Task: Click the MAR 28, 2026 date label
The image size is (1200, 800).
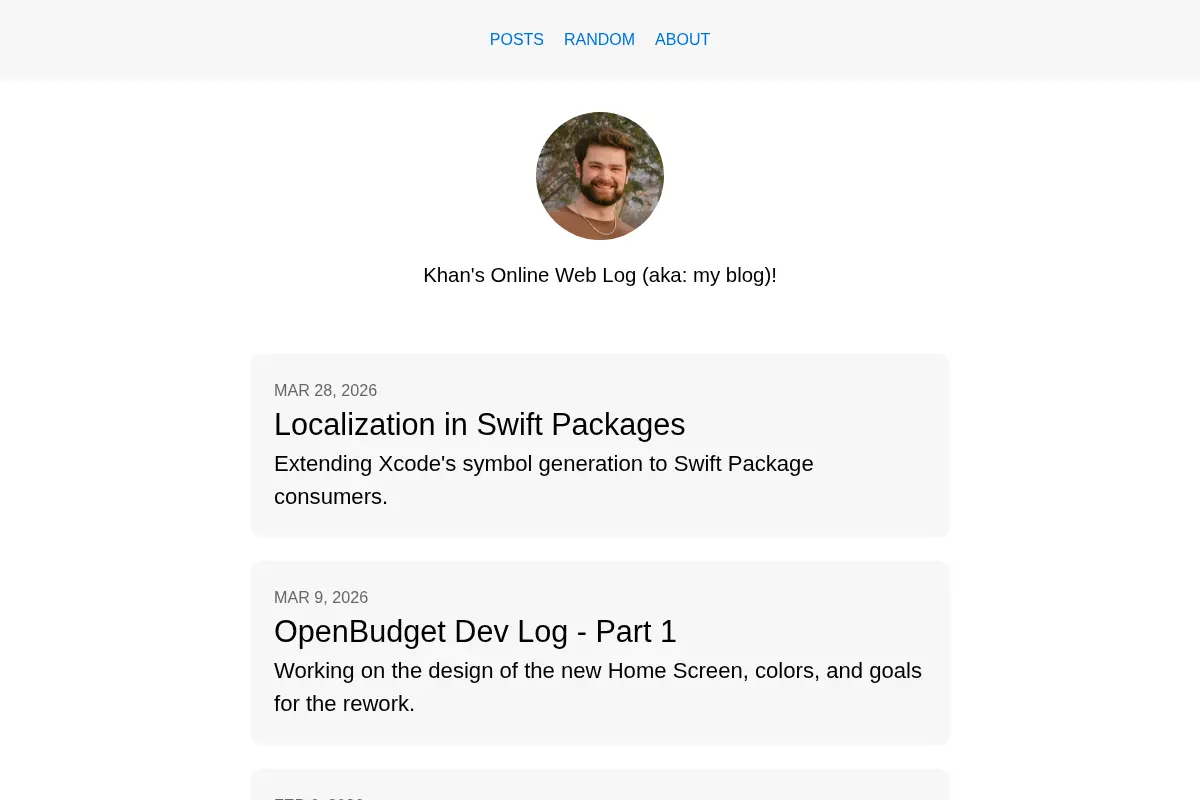Action: pyautogui.click(x=325, y=391)
